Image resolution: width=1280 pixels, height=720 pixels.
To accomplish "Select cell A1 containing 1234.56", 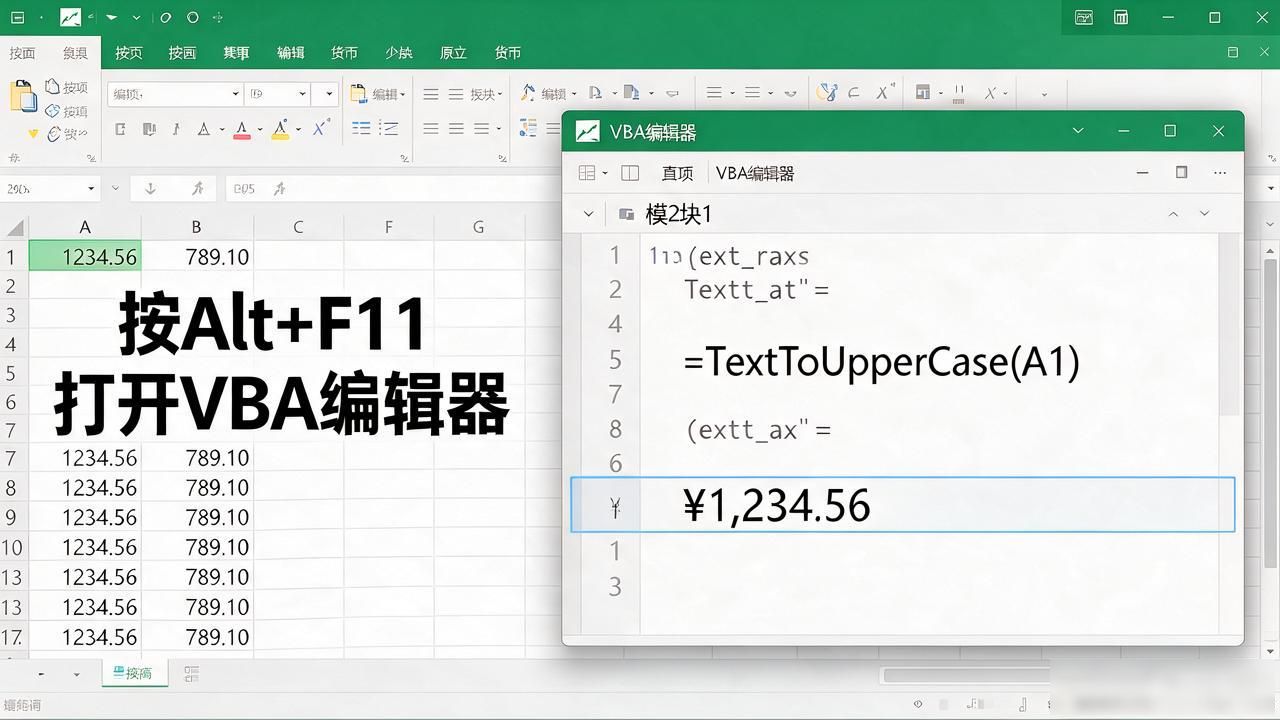I will click(85, 256).
